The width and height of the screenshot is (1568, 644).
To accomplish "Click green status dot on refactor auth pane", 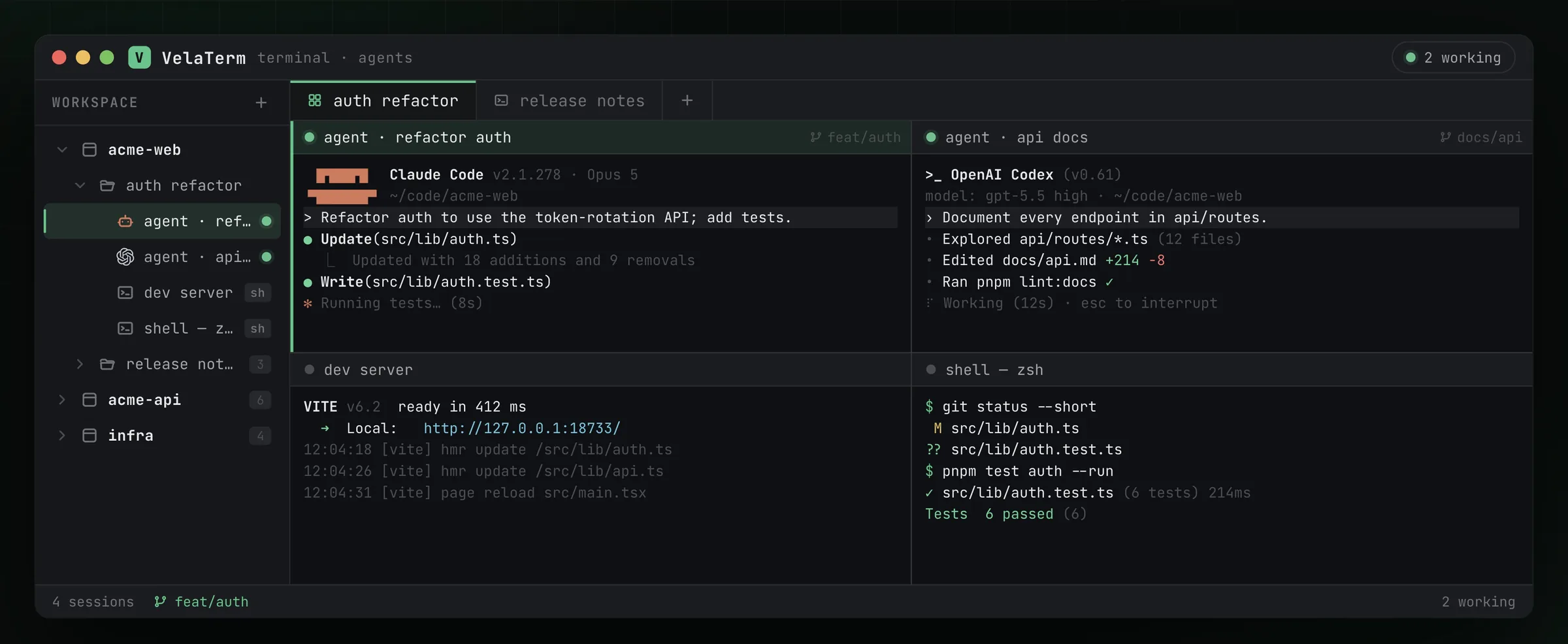I will pos(310,137).
